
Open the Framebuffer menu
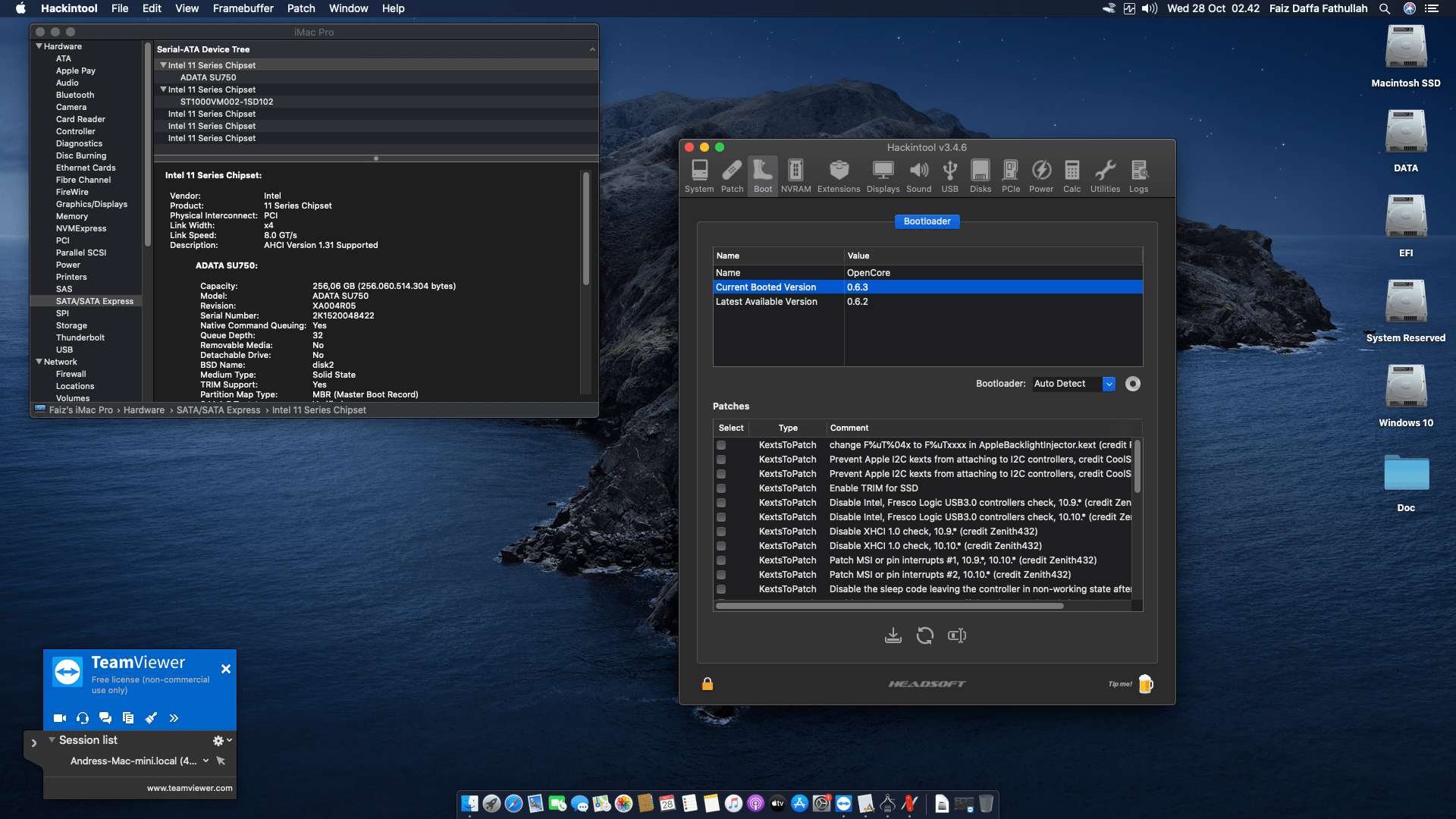point(243,8)
